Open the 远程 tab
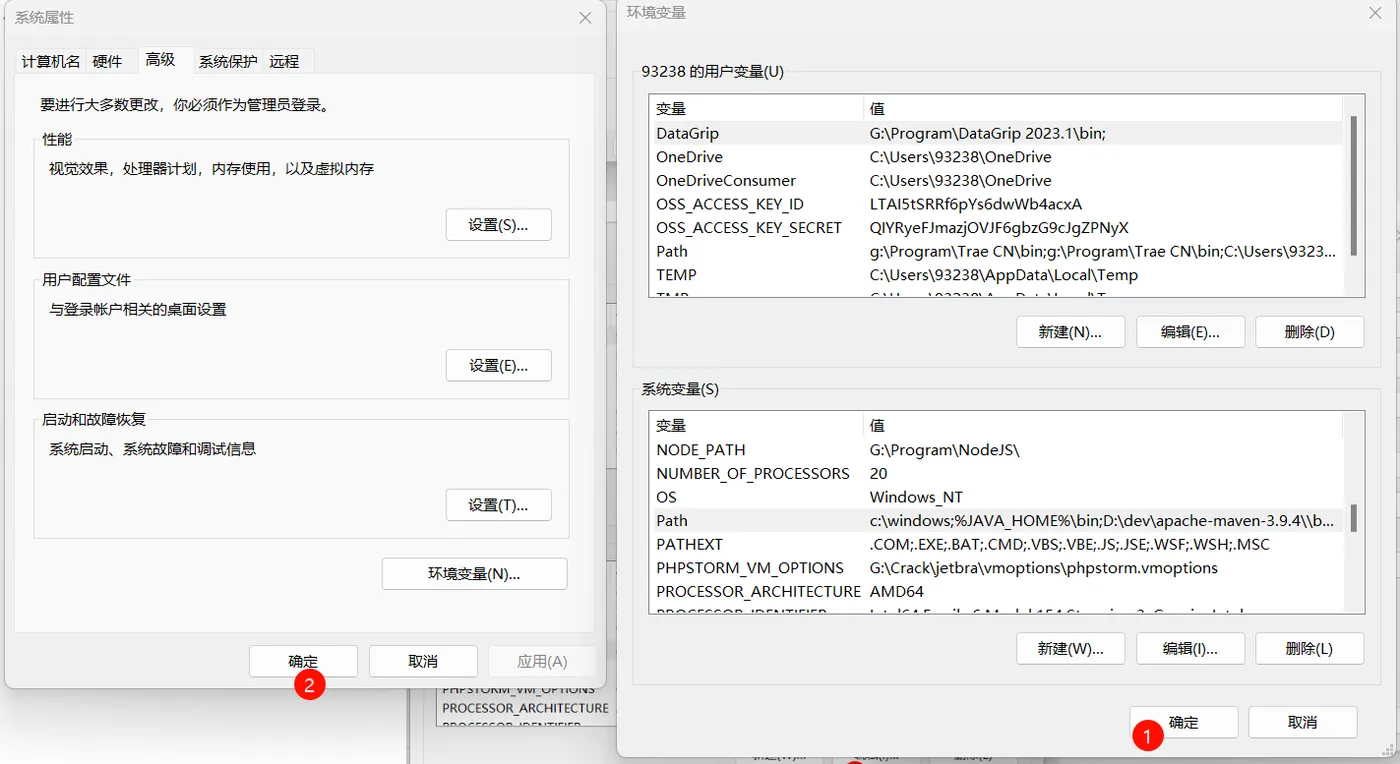The image size is (1400, 764). pos(284,61)
